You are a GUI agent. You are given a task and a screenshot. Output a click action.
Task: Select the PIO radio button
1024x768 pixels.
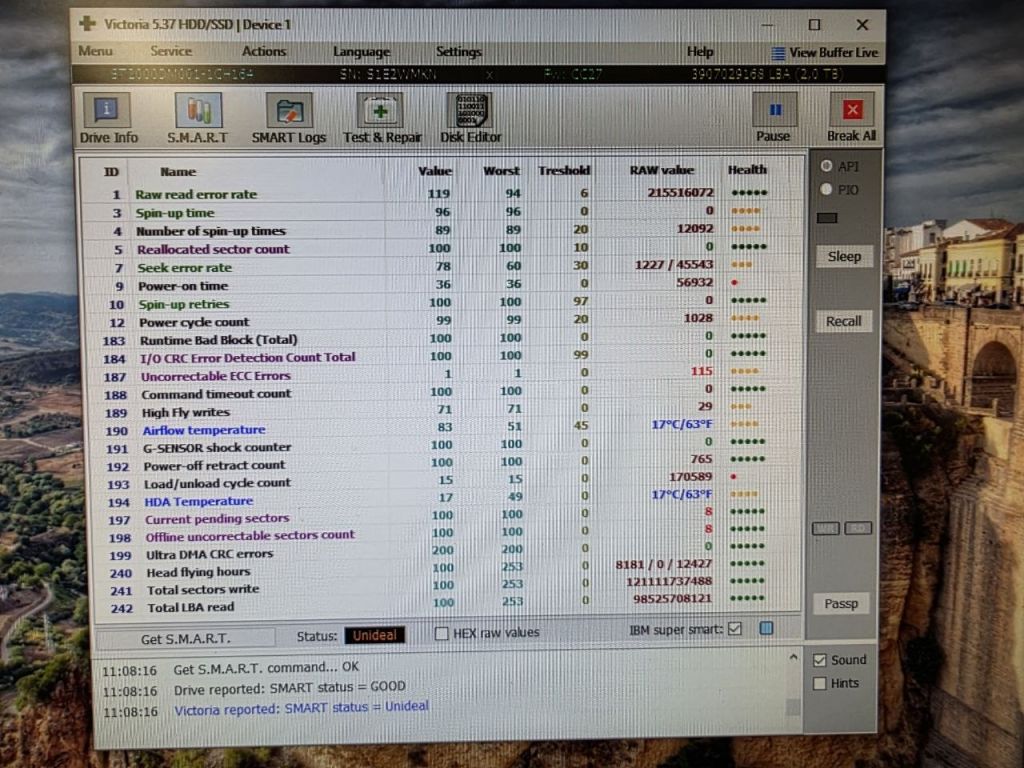(826, 189)
